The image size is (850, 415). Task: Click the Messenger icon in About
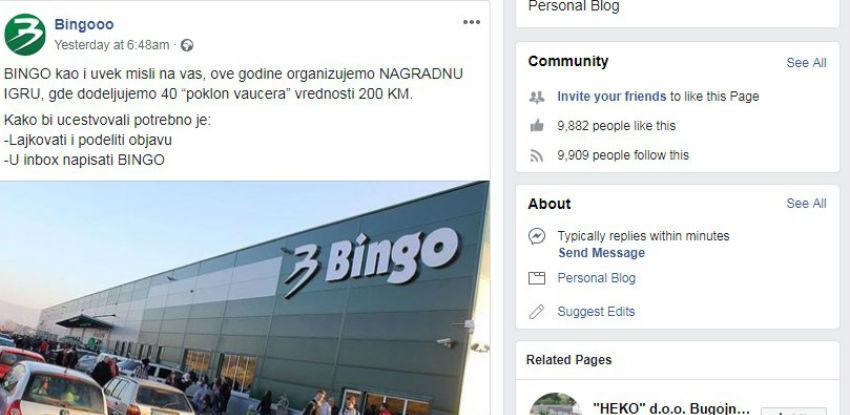click(x=537, y=236)
